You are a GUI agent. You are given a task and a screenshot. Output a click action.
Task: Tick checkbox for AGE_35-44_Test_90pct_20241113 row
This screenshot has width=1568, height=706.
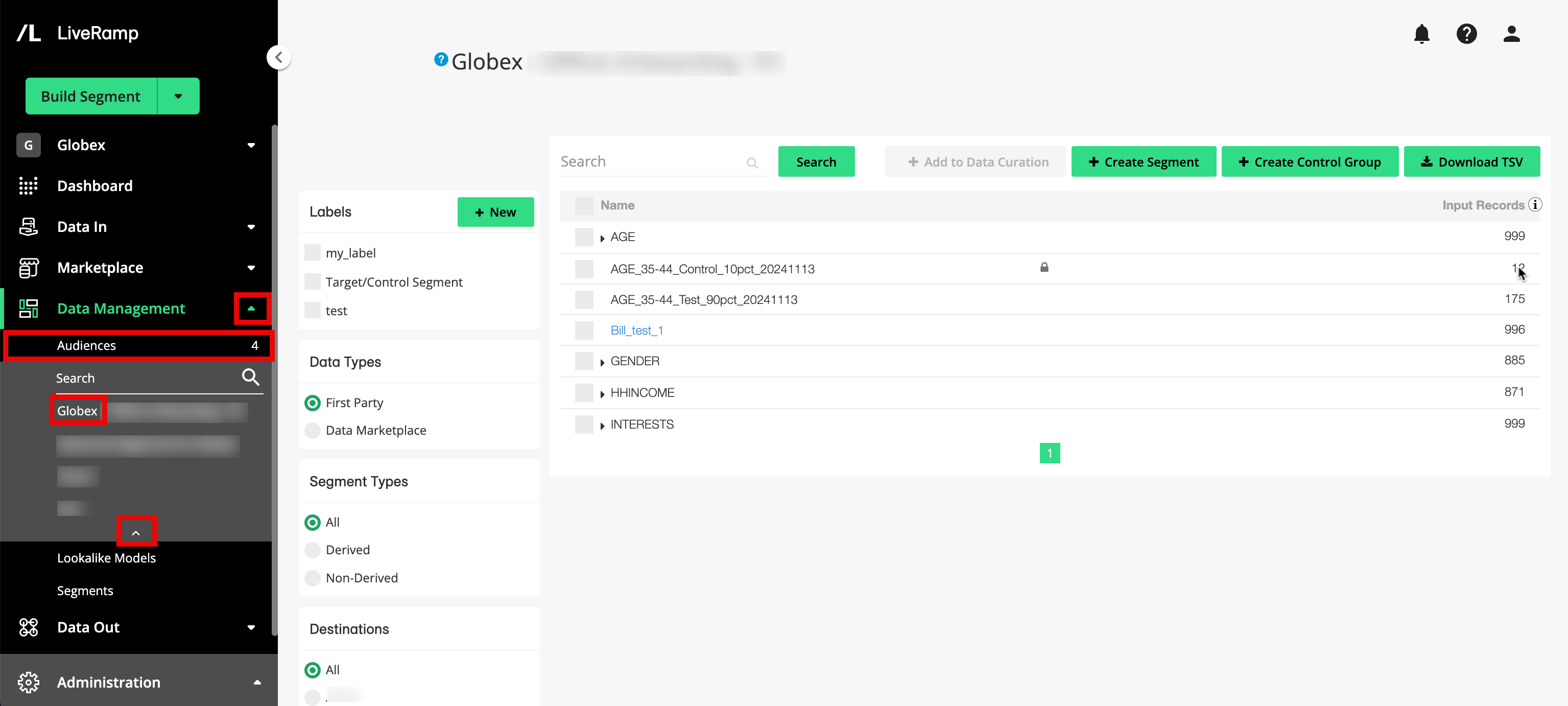(x=584, y=299)
